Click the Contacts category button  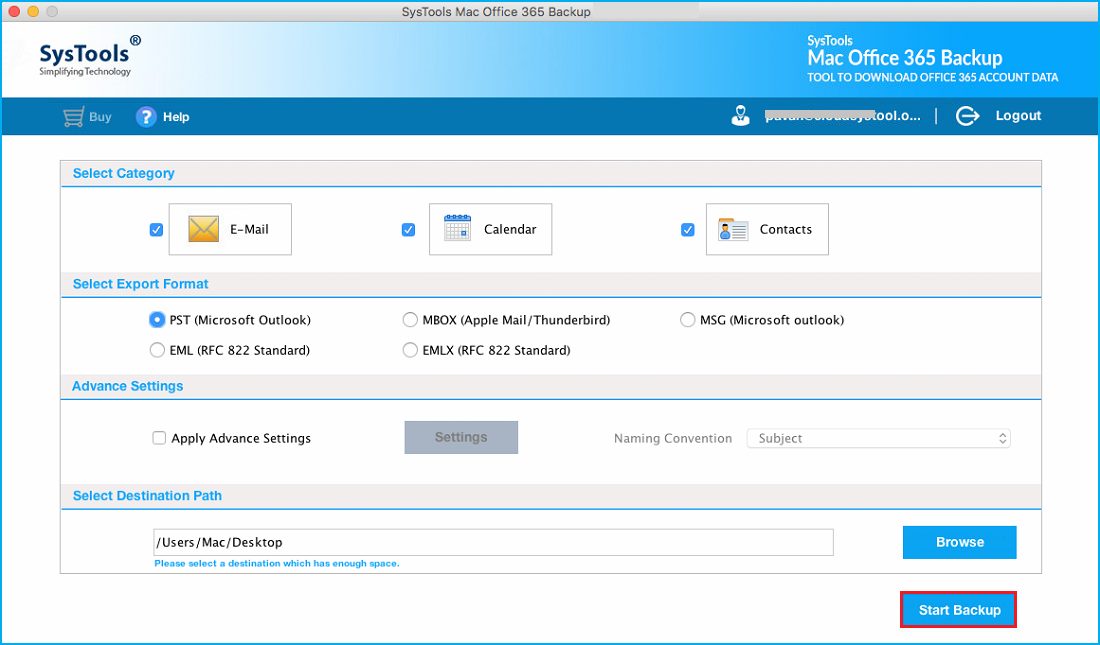[x=767, y=230]
